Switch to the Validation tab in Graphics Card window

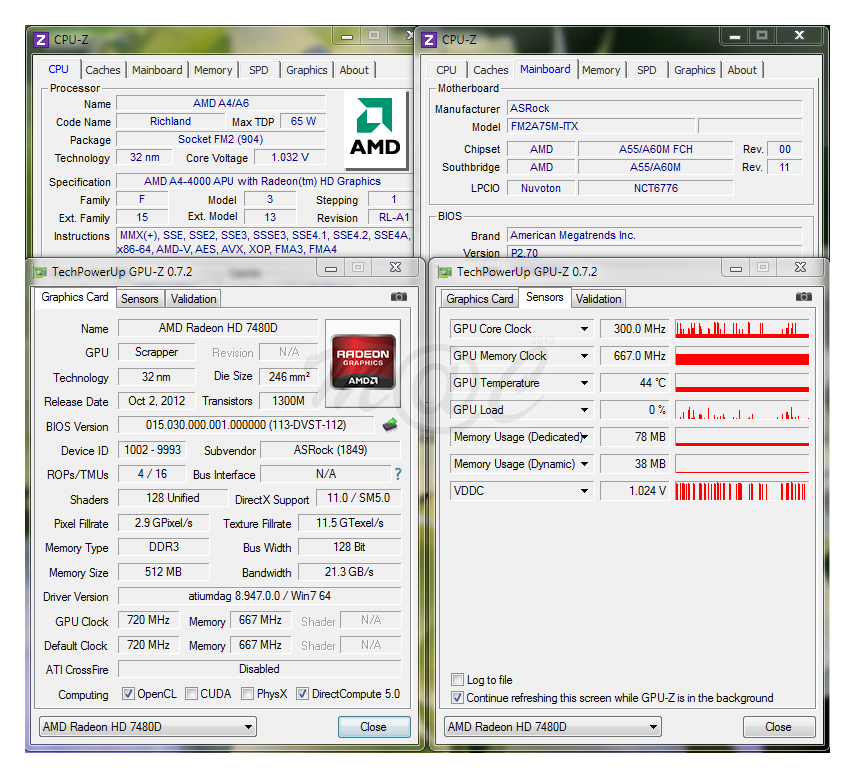point(193,299)
